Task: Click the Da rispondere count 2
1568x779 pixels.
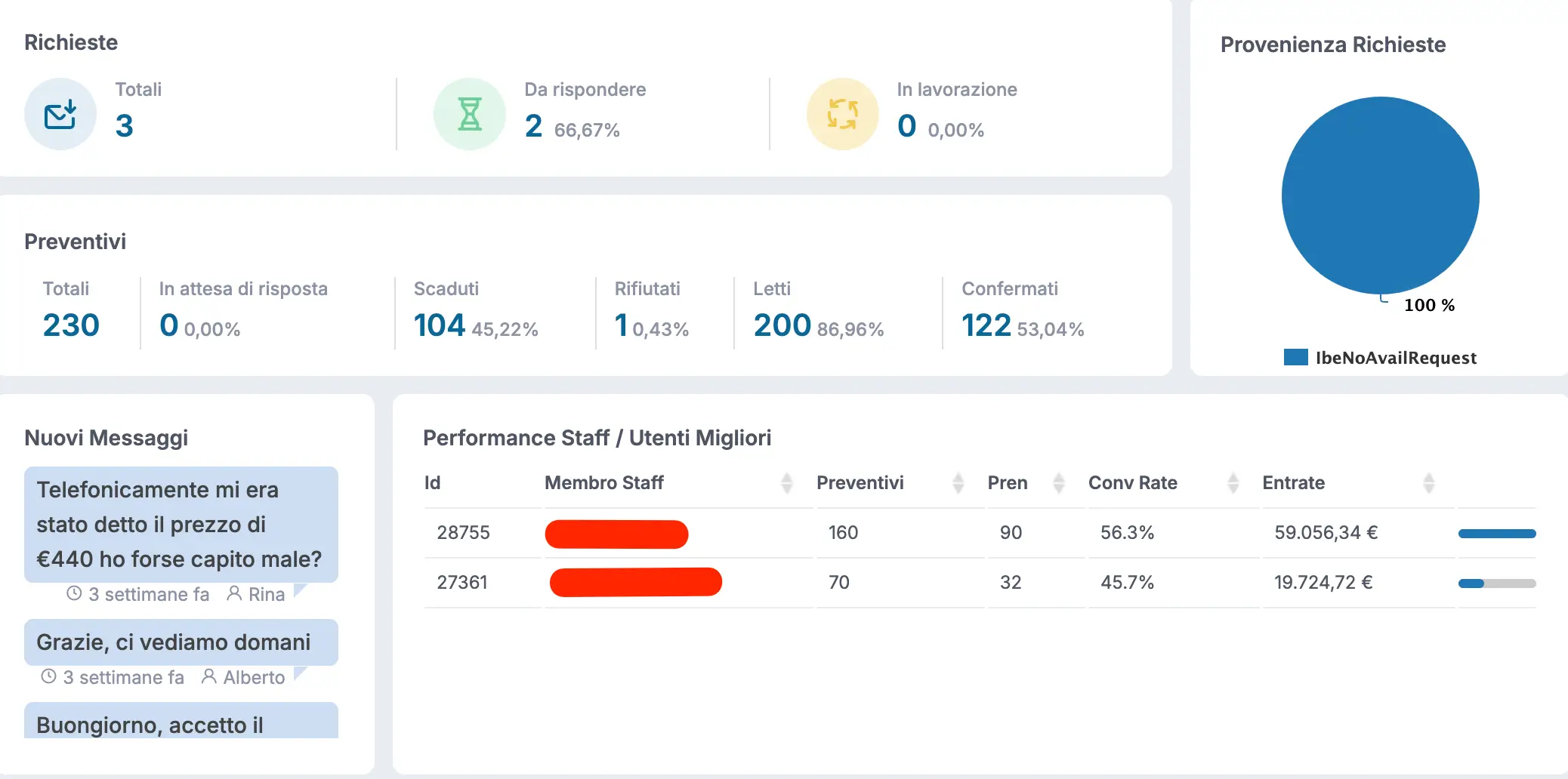Action: [x=533, y=126]
